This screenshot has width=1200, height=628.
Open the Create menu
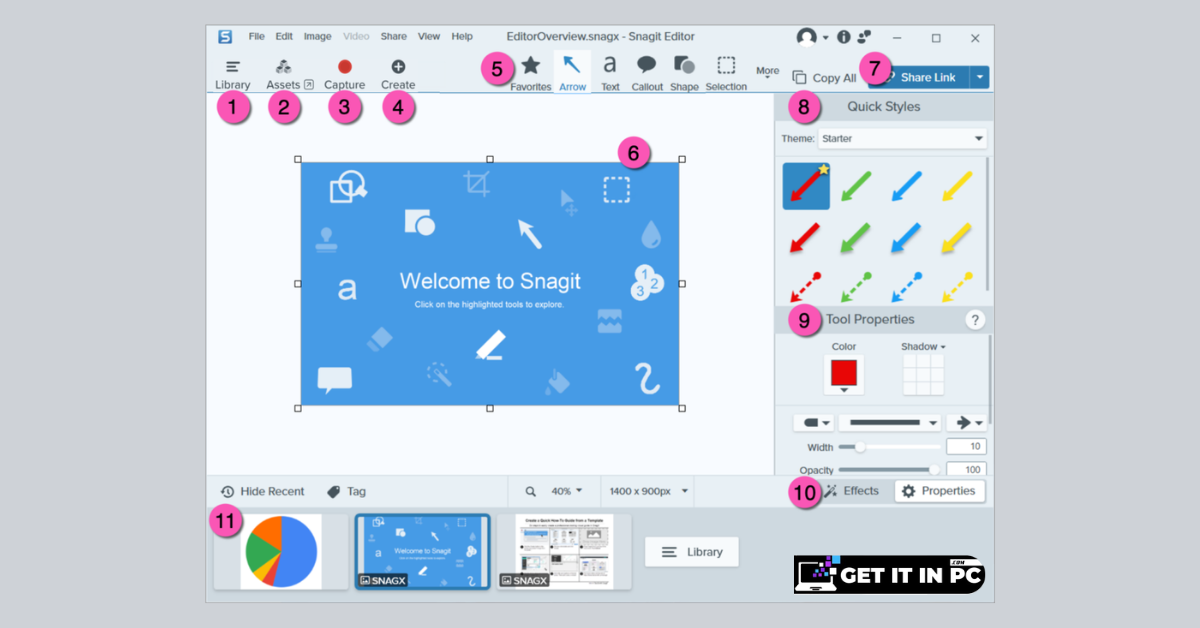[398, 75]
